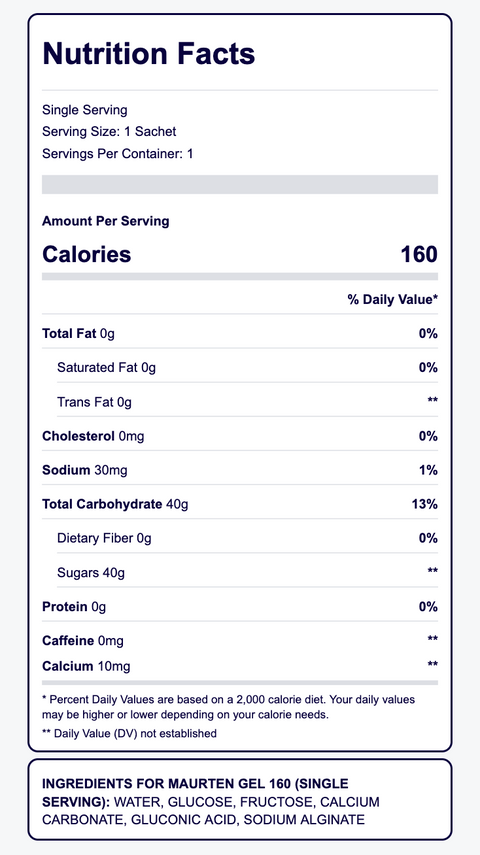Select the % Daily Value header

(x=393, y=299)
